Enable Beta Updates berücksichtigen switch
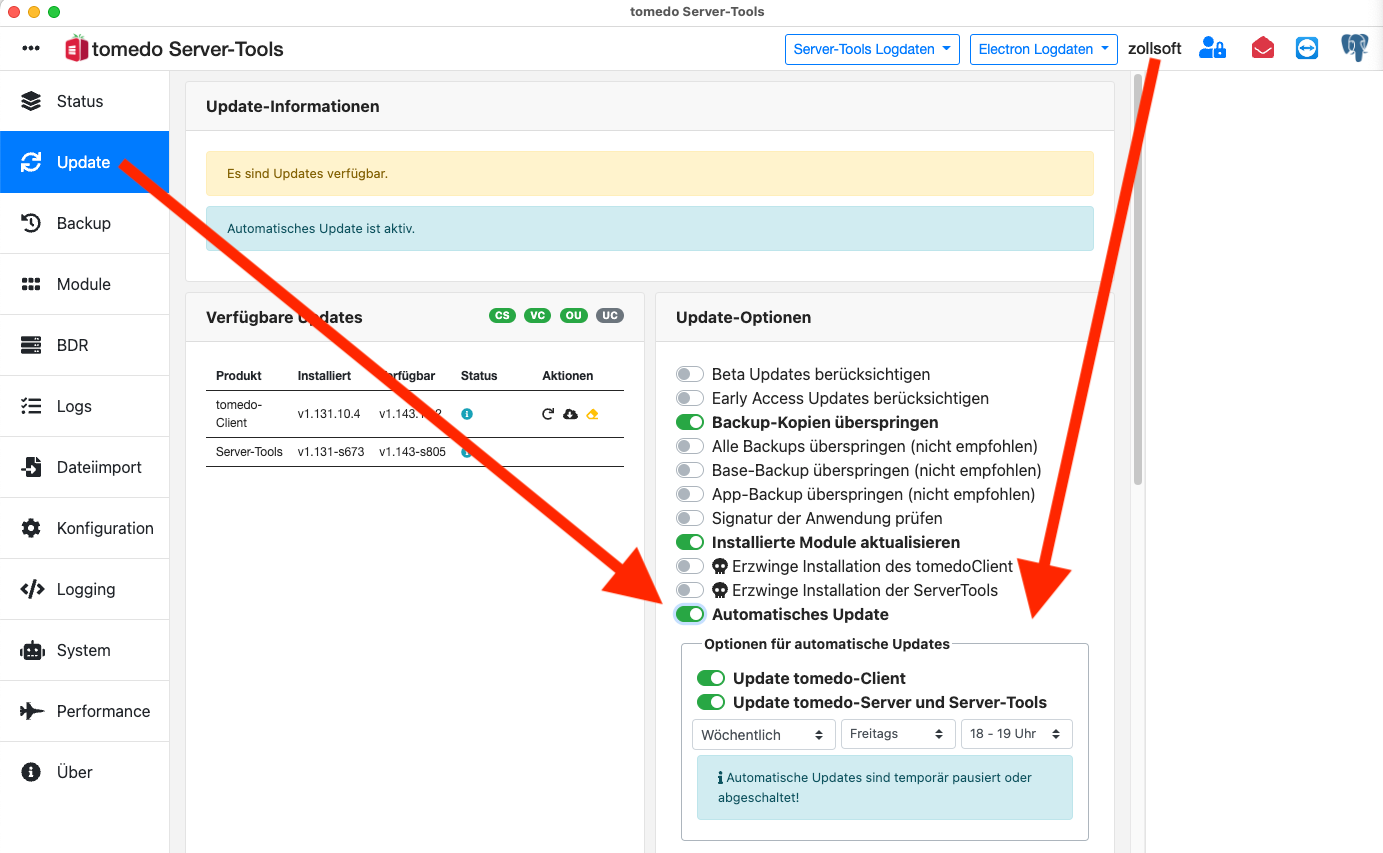 pyautogui.click(x=690, y=374)
